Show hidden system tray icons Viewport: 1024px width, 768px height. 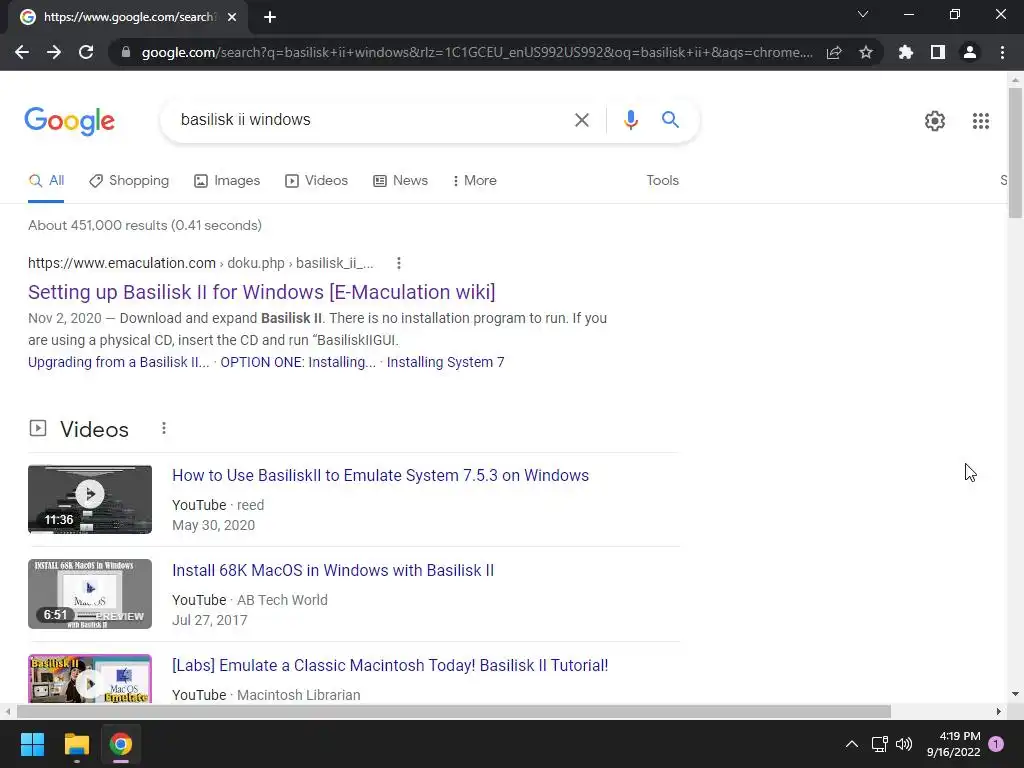coord(852,744)
